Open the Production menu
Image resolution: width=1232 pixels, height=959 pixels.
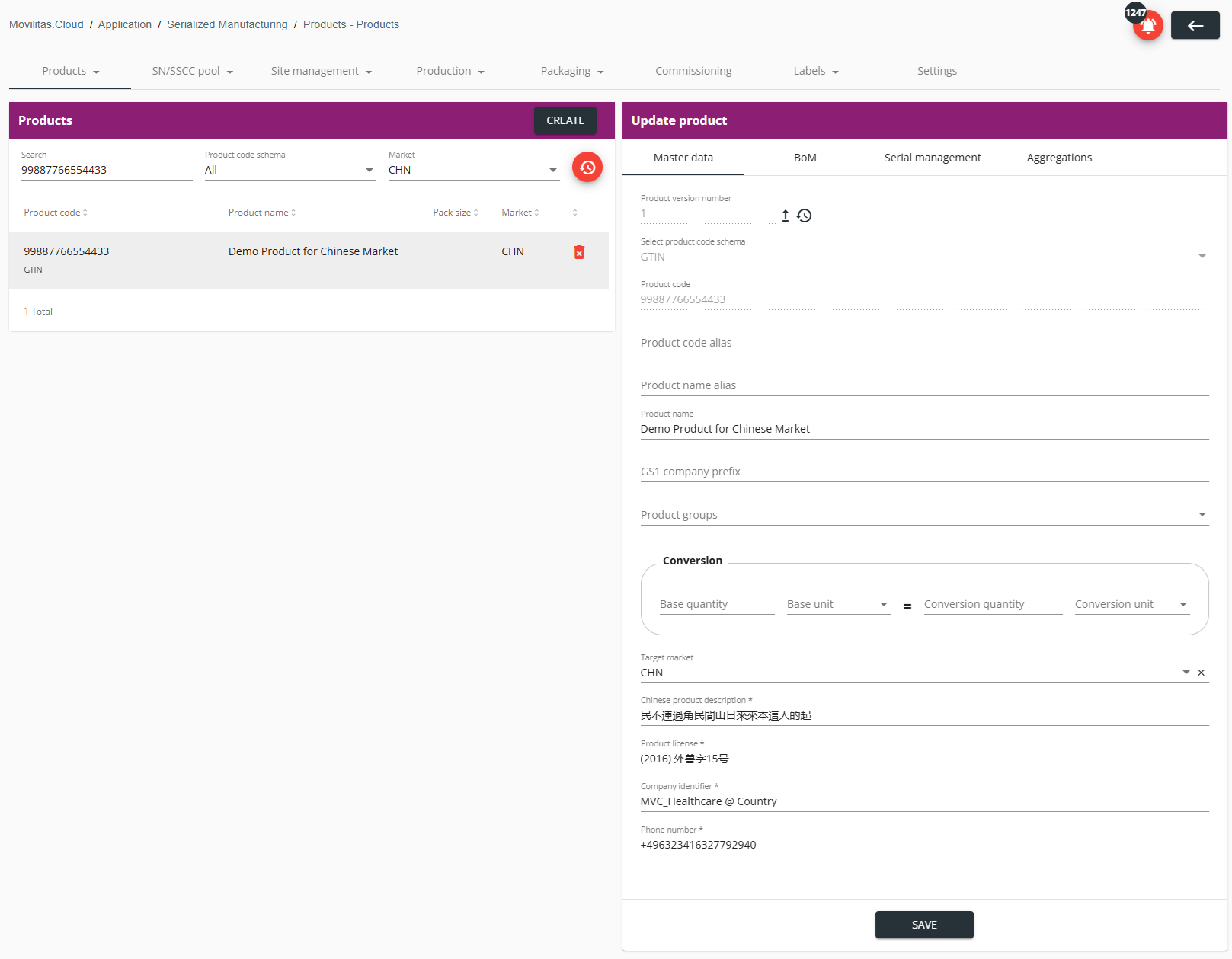pos(450,71)
